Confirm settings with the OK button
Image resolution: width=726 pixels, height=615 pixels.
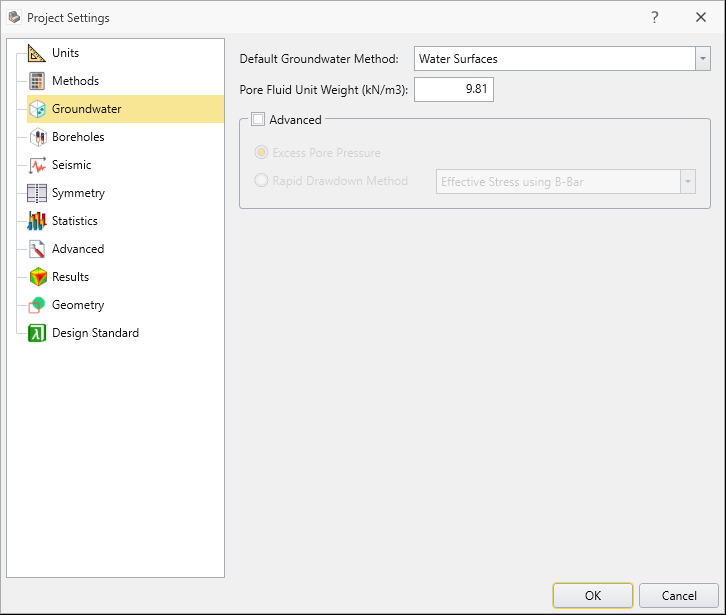tap(593, 596)
